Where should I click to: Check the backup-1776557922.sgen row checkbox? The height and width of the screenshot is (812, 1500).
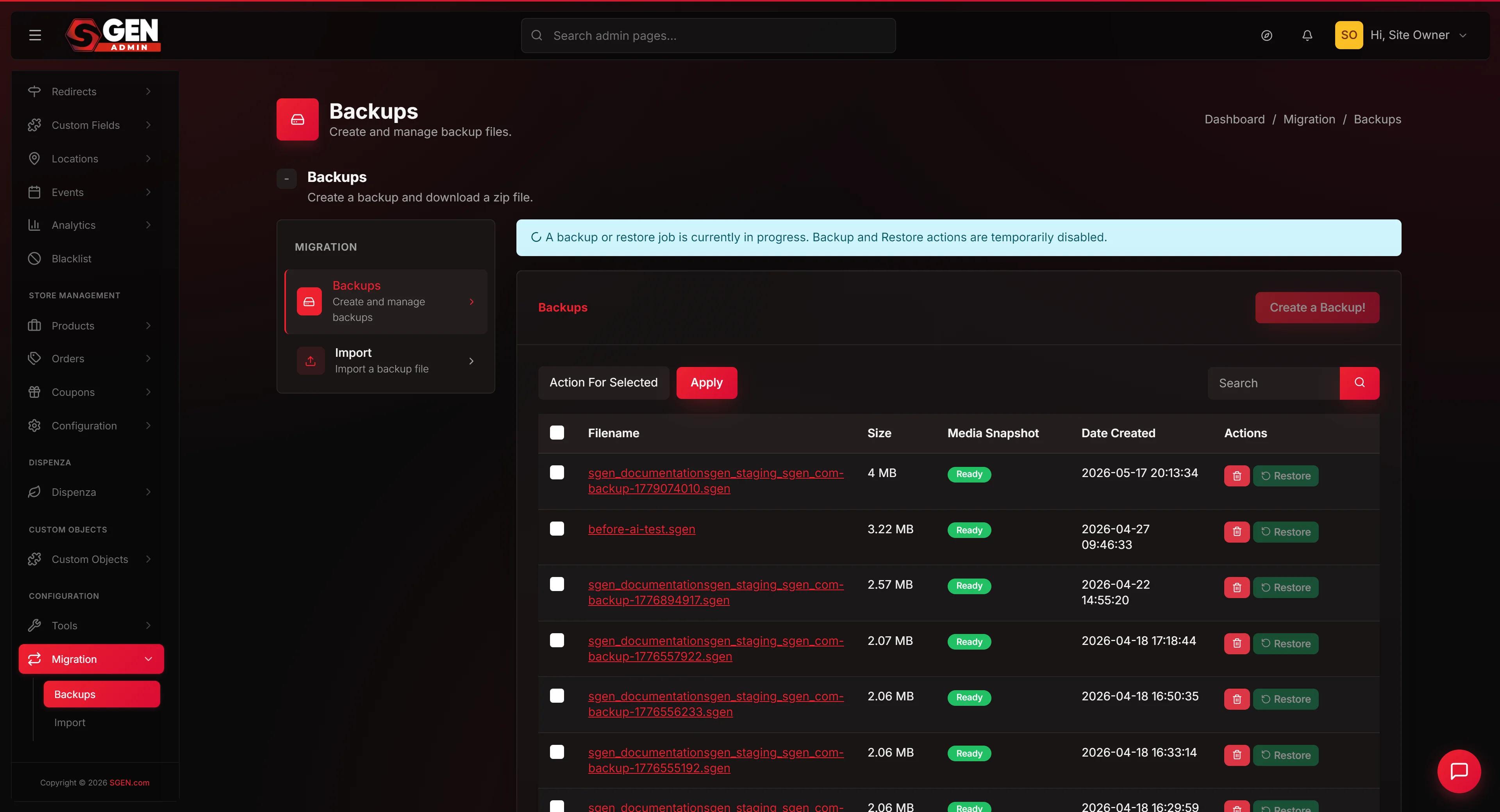tap(557, 640)
